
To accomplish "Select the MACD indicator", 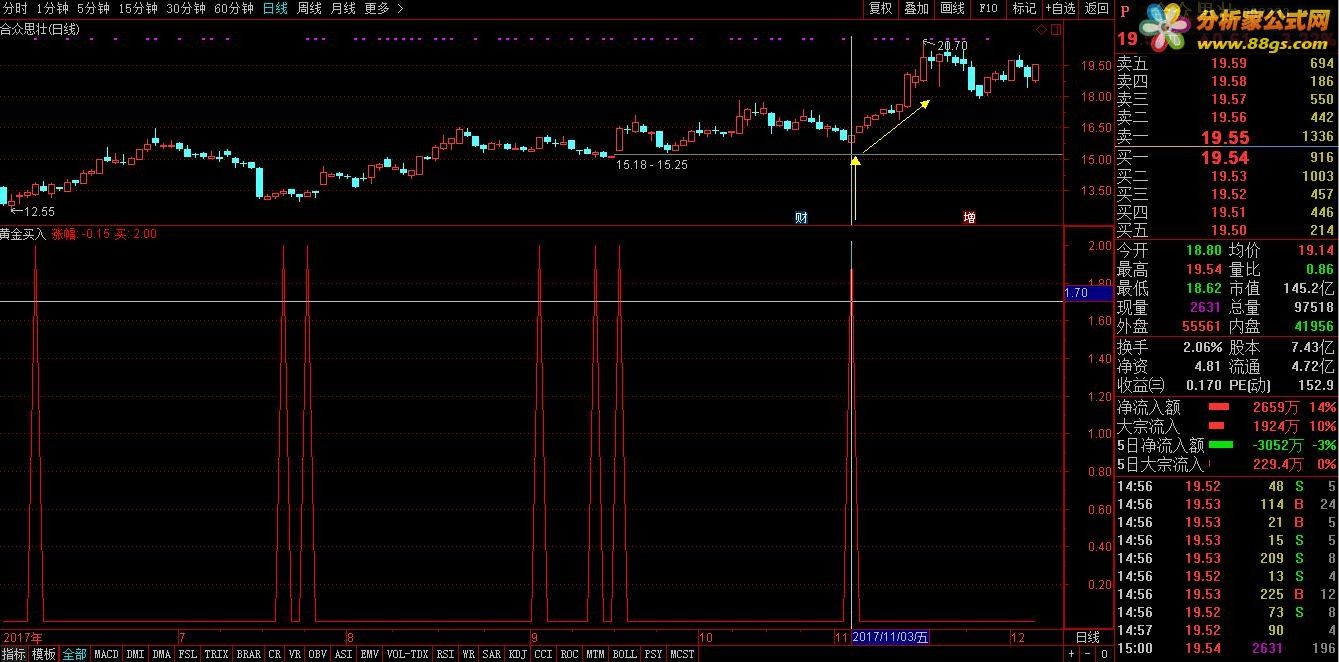I will [106, 654].
